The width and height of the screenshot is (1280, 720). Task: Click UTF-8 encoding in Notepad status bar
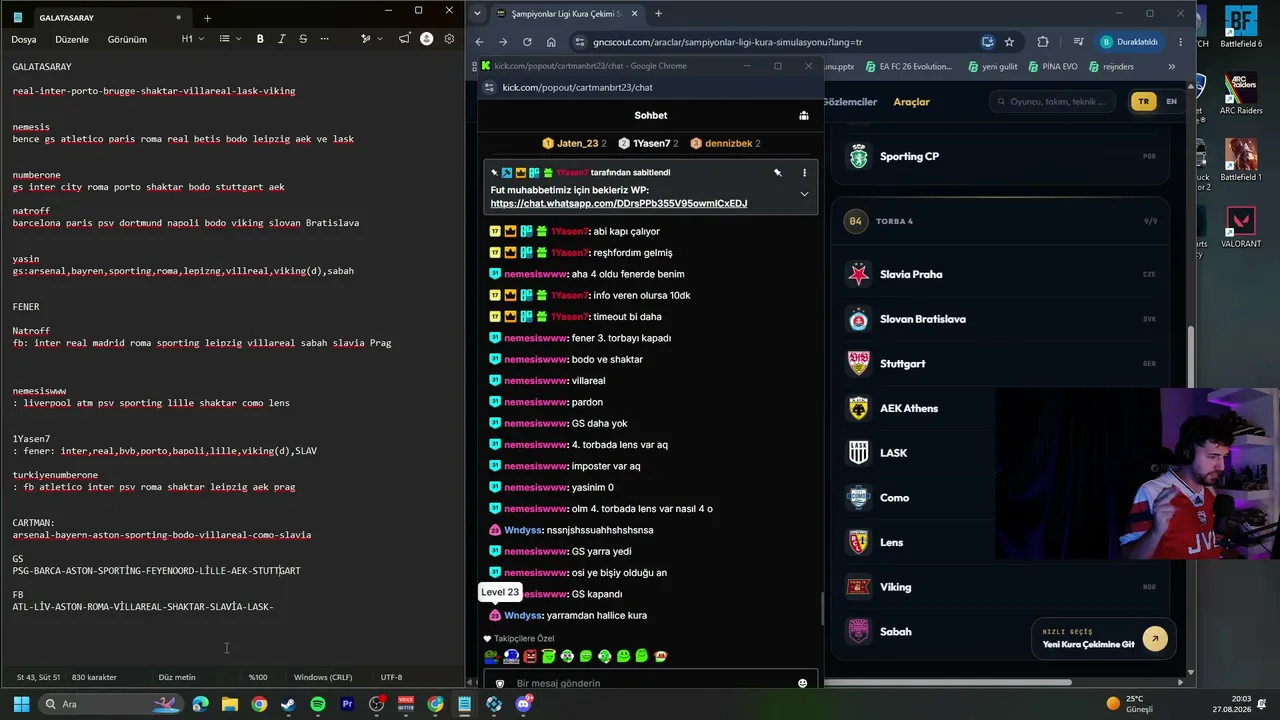391,677
